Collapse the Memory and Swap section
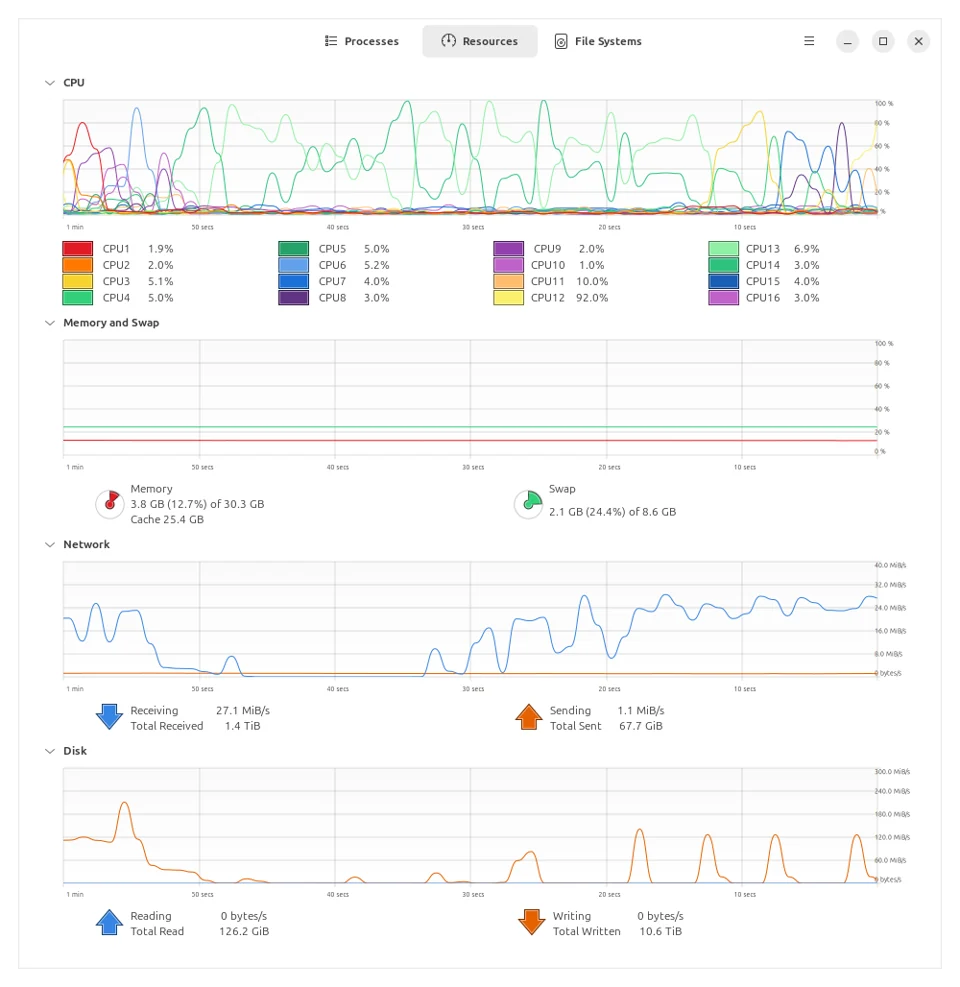This screenshot has height=987, width=960. click(50, 323)
